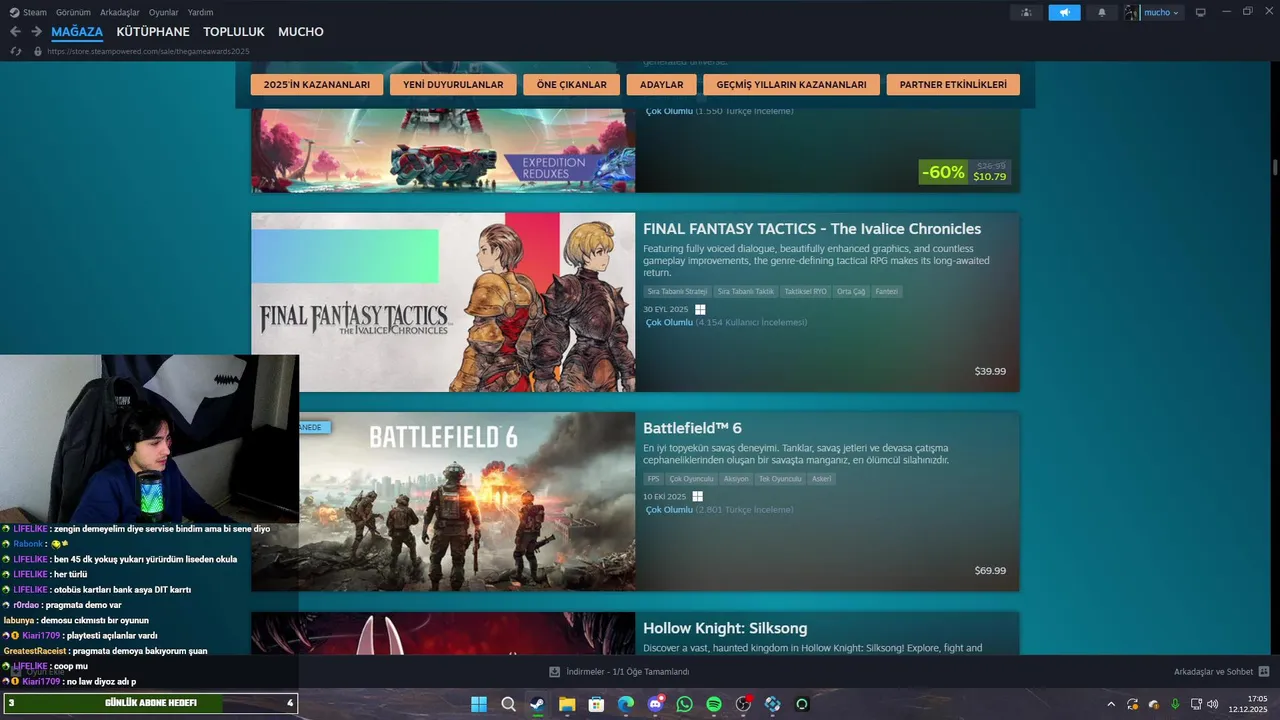Open WhatsApp from the taskbar
This screenshot has height=720, width=1280.
click(684, 704)
